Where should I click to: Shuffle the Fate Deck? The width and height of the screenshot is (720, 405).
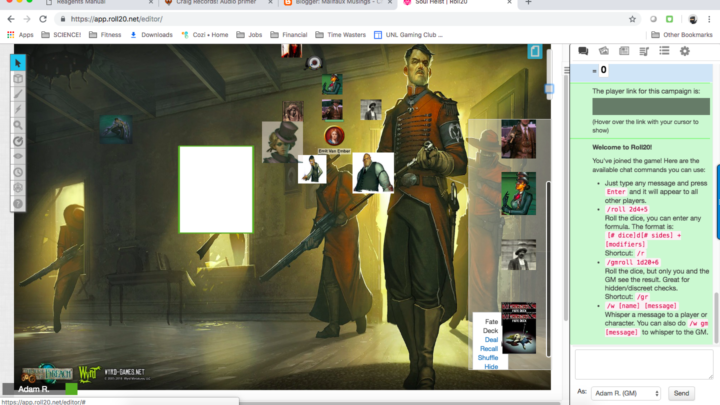coord(488,358)
